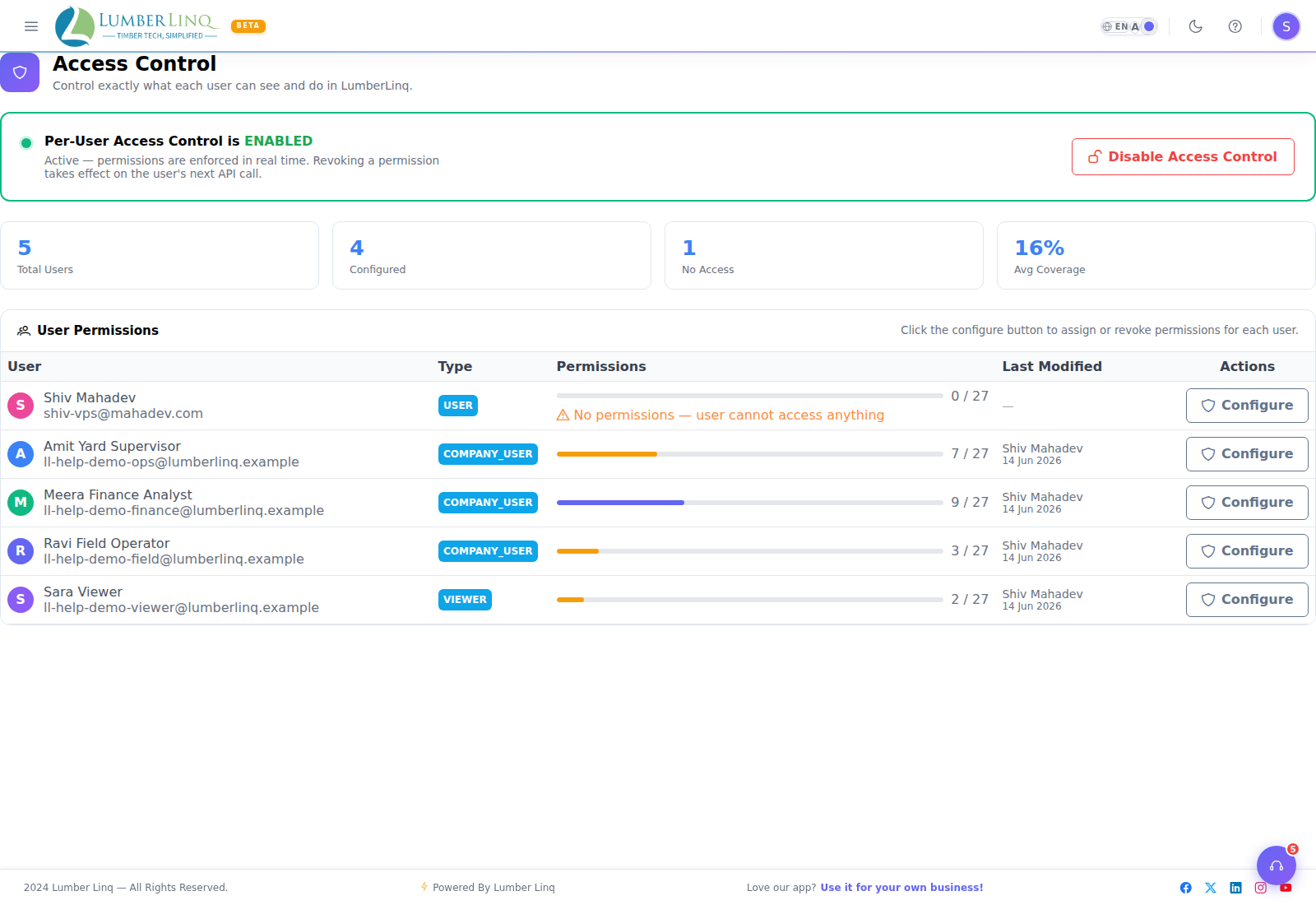Click the Type column header
Screen dimensions: 1316x905
coord(455,366)
